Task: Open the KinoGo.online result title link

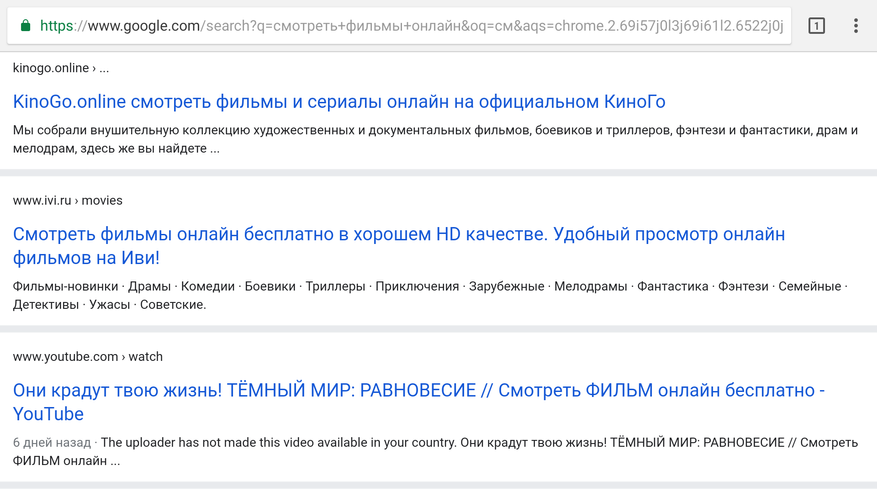Action: tap(339, 102)
